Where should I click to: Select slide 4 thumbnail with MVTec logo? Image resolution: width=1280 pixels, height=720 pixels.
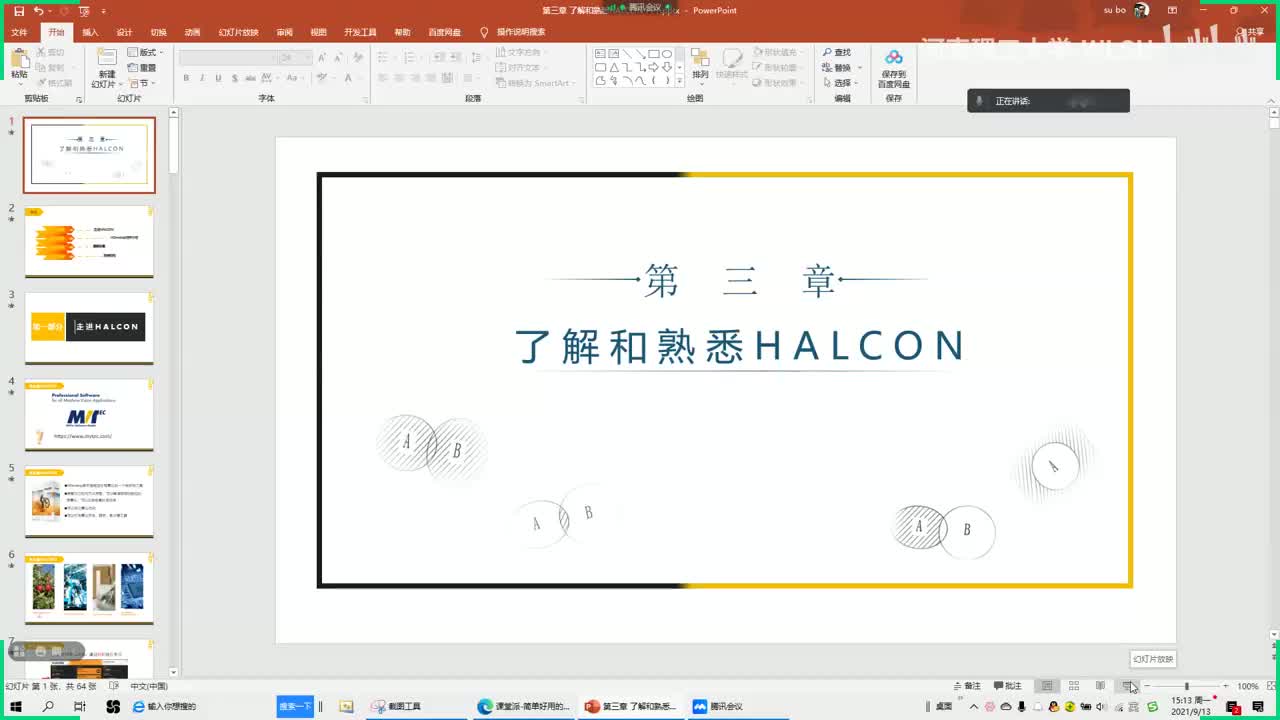(x=89, y=415)
